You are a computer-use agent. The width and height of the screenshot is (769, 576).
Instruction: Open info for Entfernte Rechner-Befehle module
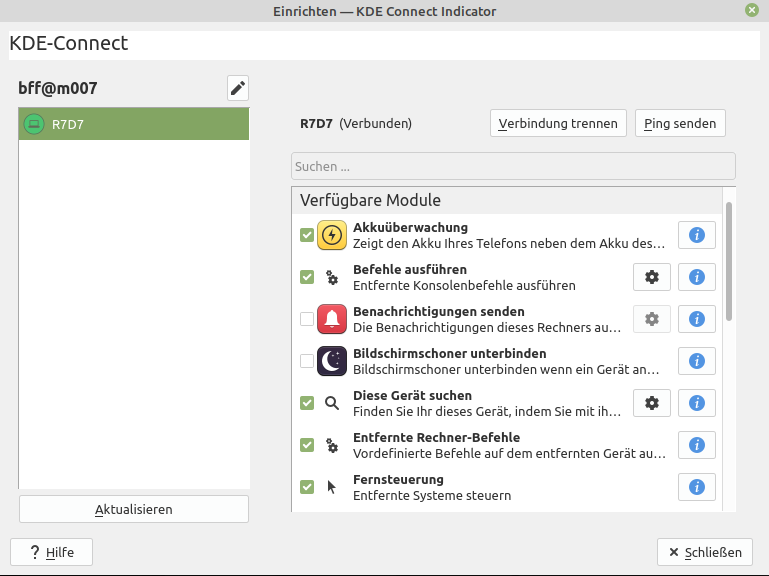[696, 445]
